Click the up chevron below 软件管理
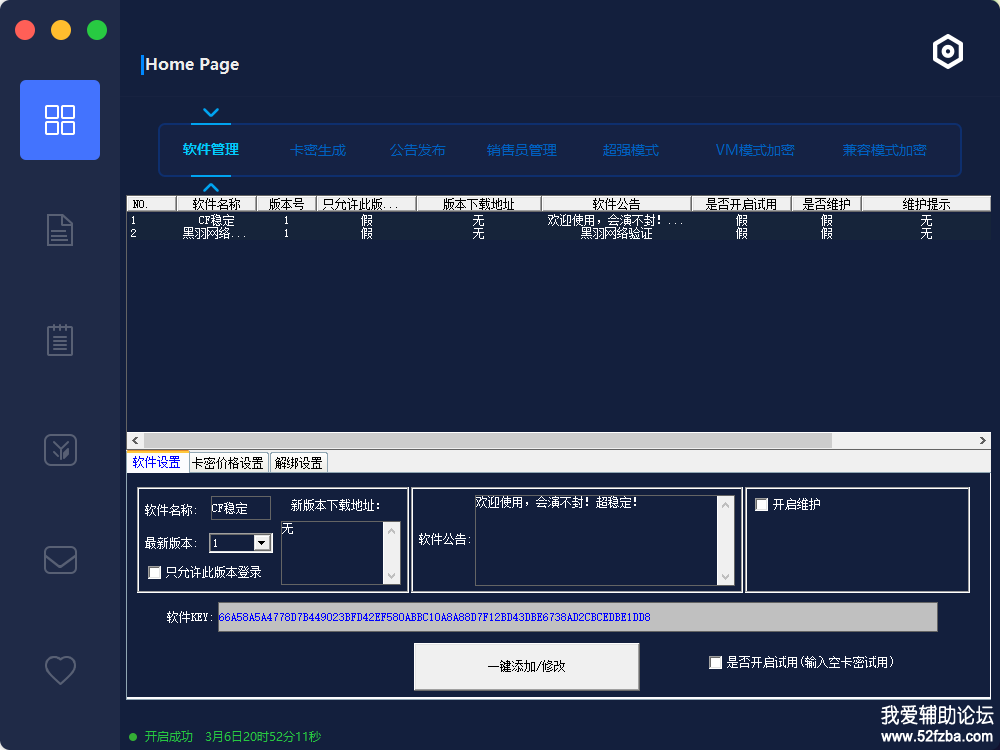 click(210, 187)
